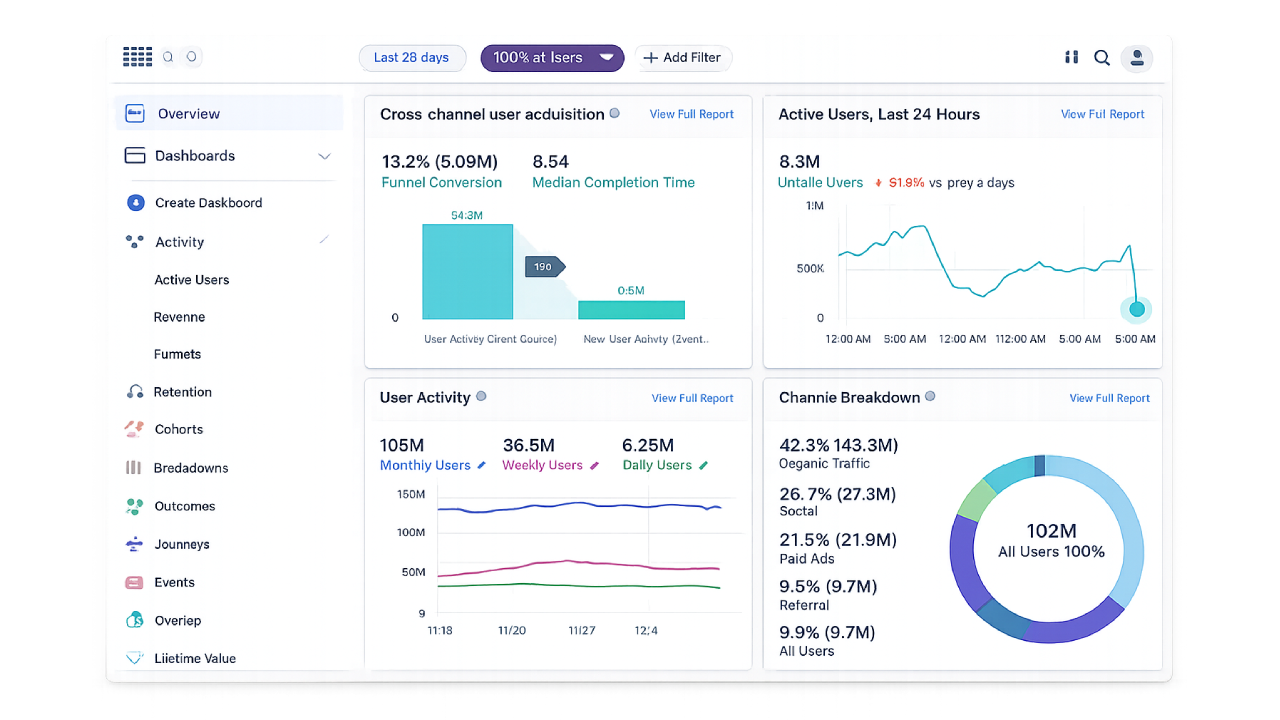Viewport: 1280px width, 720px height.
Task: Expand the Dashboards section chevron
Action: tap(324, 156)
